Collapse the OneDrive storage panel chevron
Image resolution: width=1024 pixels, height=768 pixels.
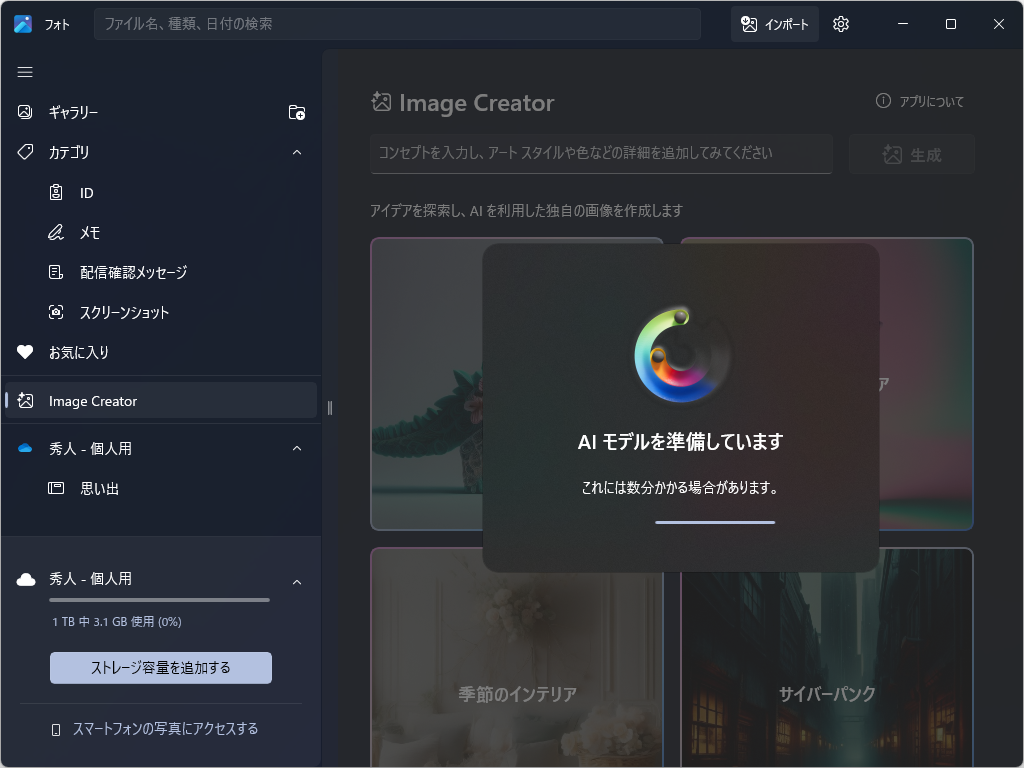(296, 581)
